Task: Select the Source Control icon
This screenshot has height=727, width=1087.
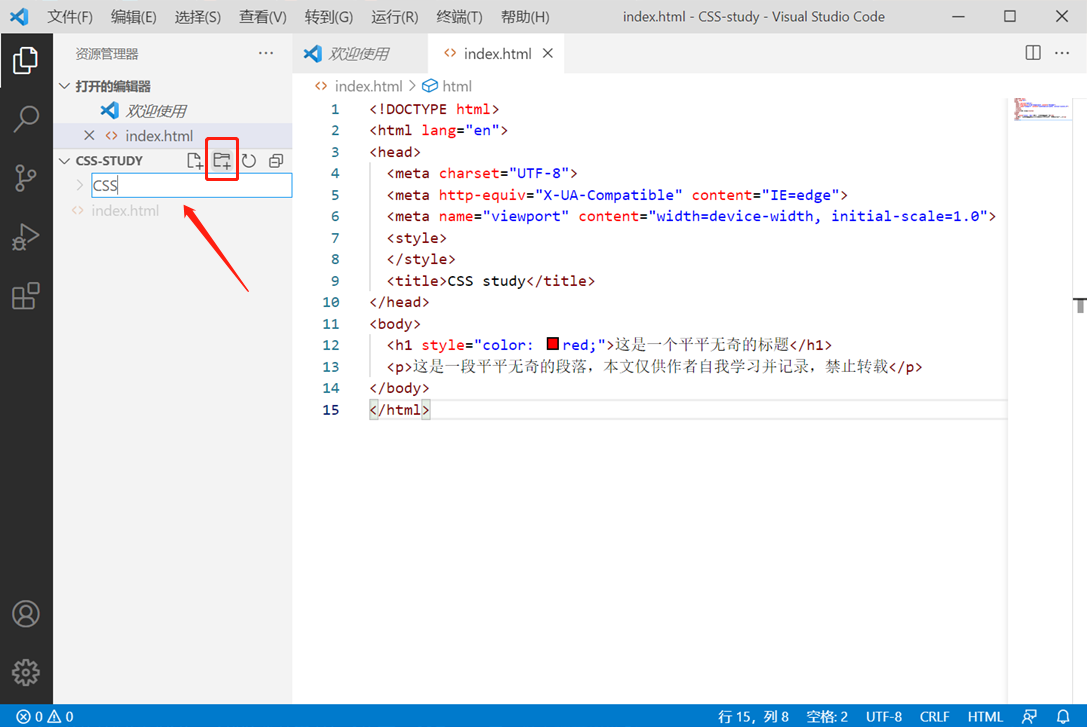Action: pos(26,178)
